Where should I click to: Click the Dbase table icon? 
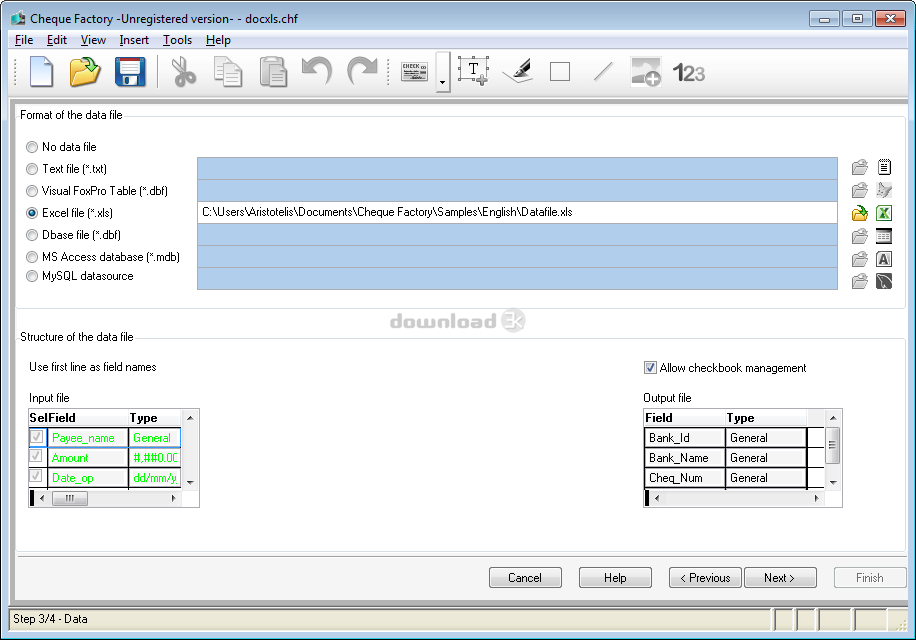884,236
